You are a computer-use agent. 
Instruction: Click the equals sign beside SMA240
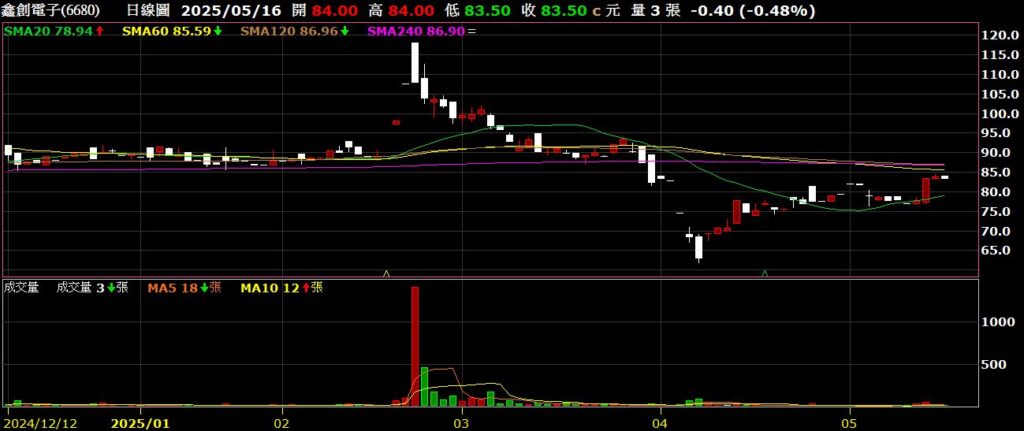pyautogui.click(x=472, y=31)
